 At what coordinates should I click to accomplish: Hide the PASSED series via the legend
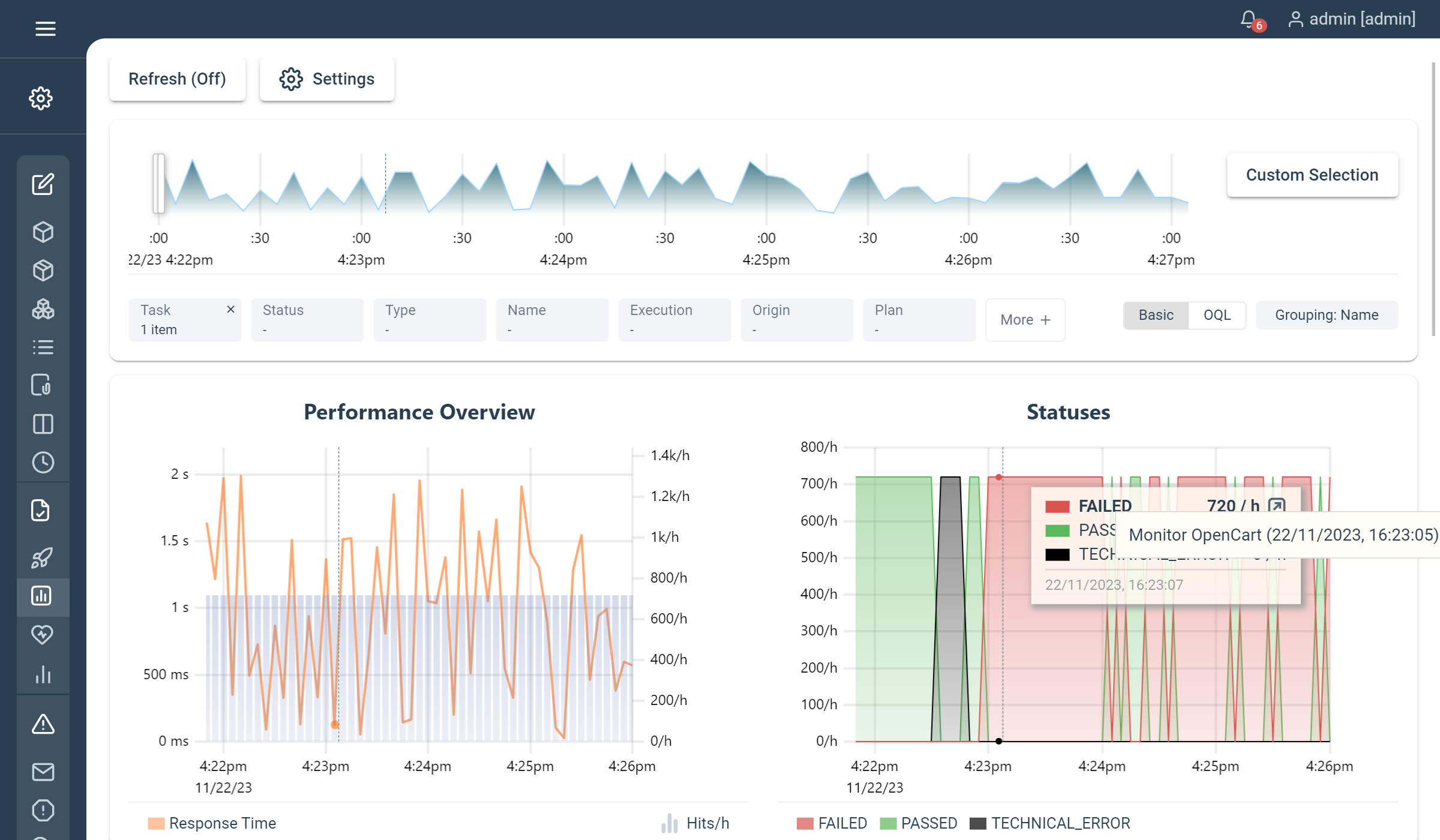[x=918, y=823]
